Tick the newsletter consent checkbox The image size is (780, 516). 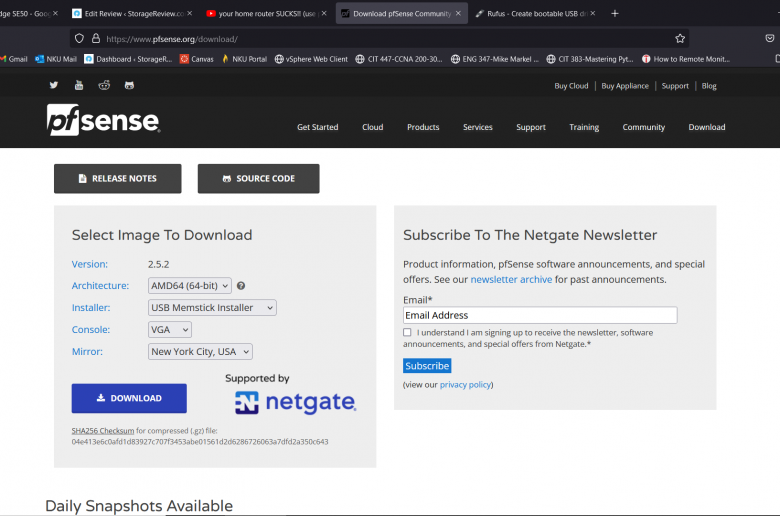[x=407, y=332]
